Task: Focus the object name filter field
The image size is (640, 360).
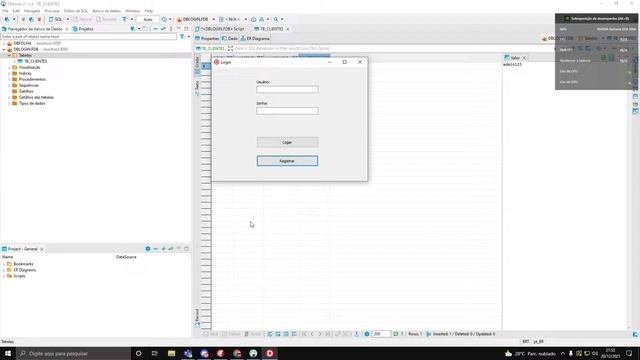Action: [89, 36]
